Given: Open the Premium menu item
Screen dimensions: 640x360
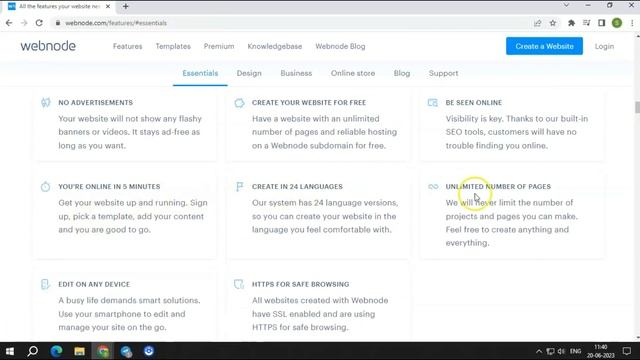Looking at the screenshot, I should coord(219,47).
